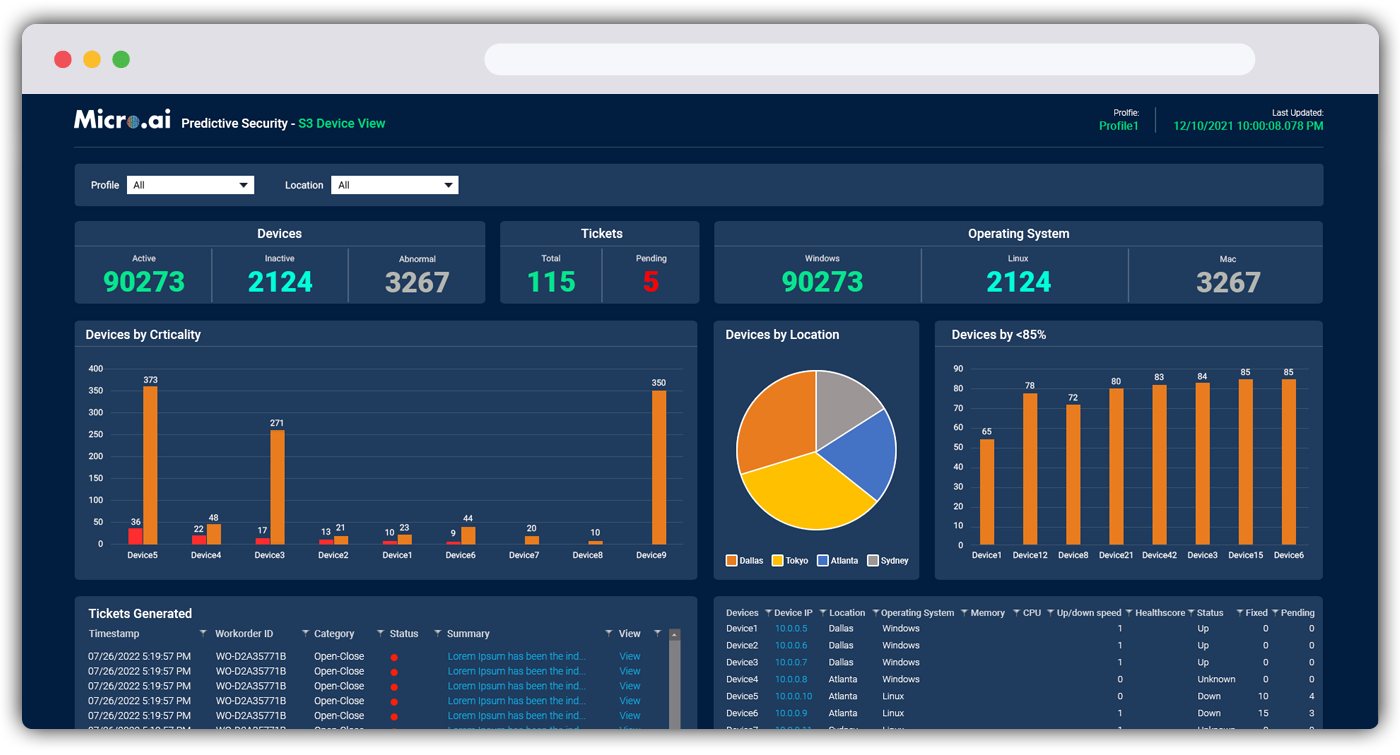1400x755 pixels.
Task: Click the Micro.ai logo
Action: coord(122,120)
